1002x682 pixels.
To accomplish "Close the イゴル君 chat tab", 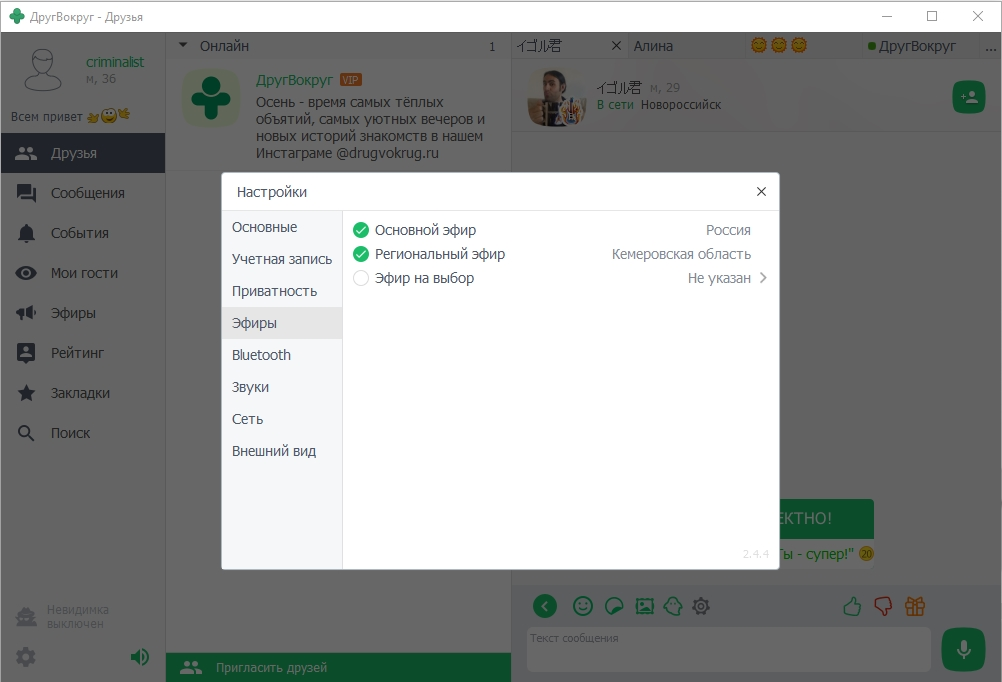I will coord(616,46).
